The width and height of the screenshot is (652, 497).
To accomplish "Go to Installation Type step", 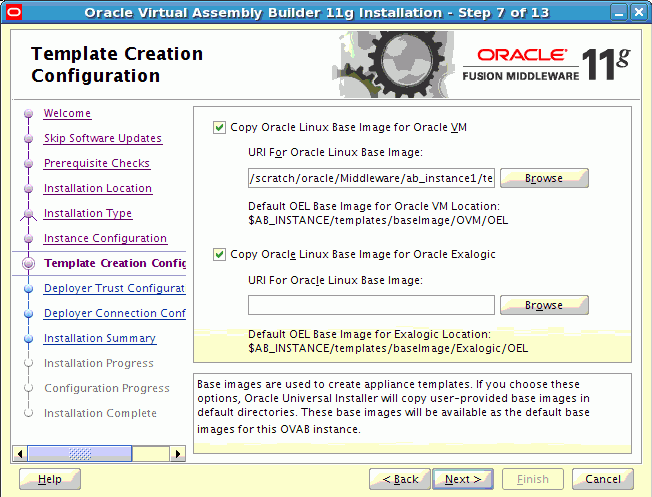I will tap(88, 213).
